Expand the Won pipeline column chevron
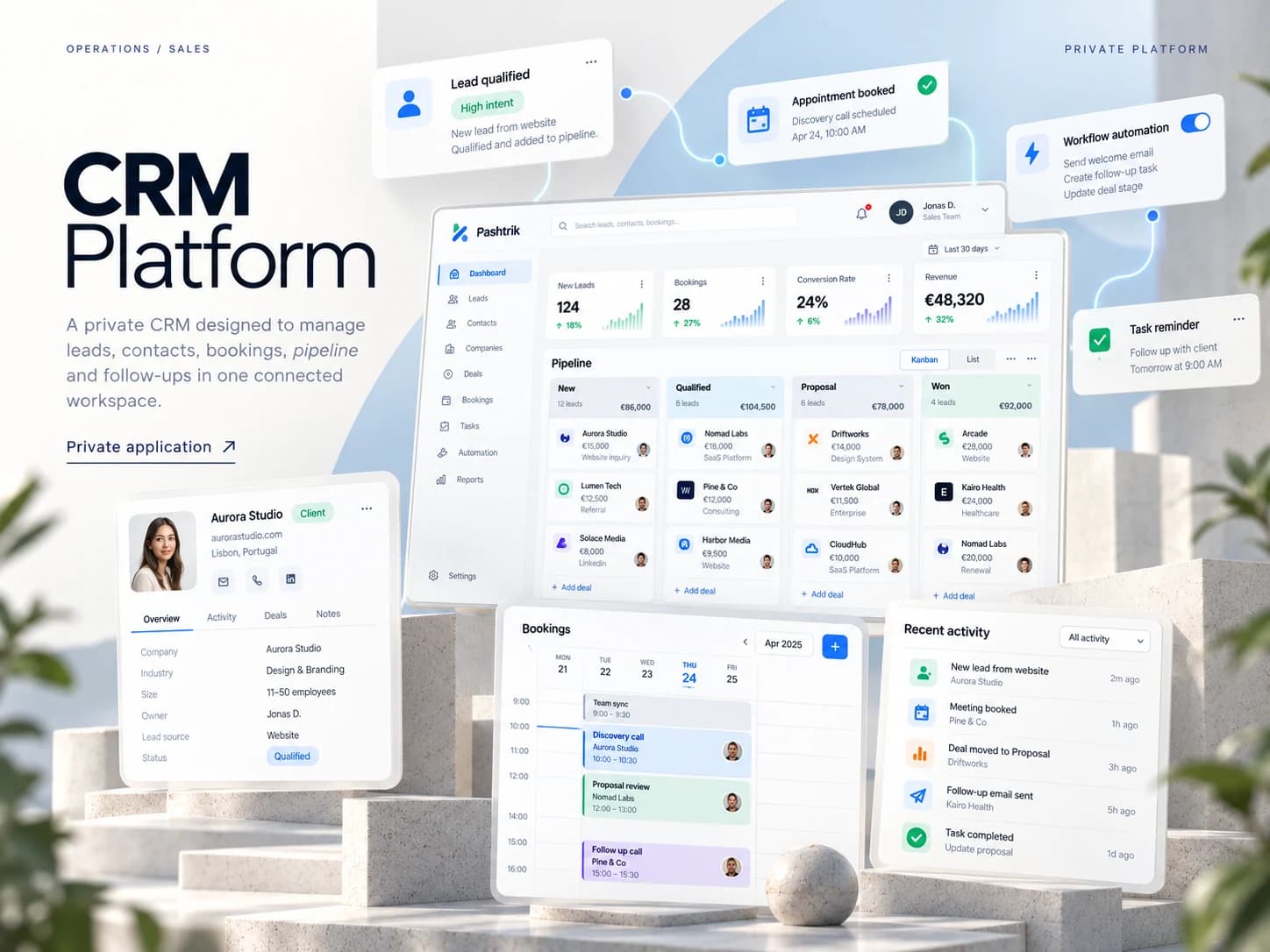Viewport: 1270px width, 952px height. [x=1029, y=385]
